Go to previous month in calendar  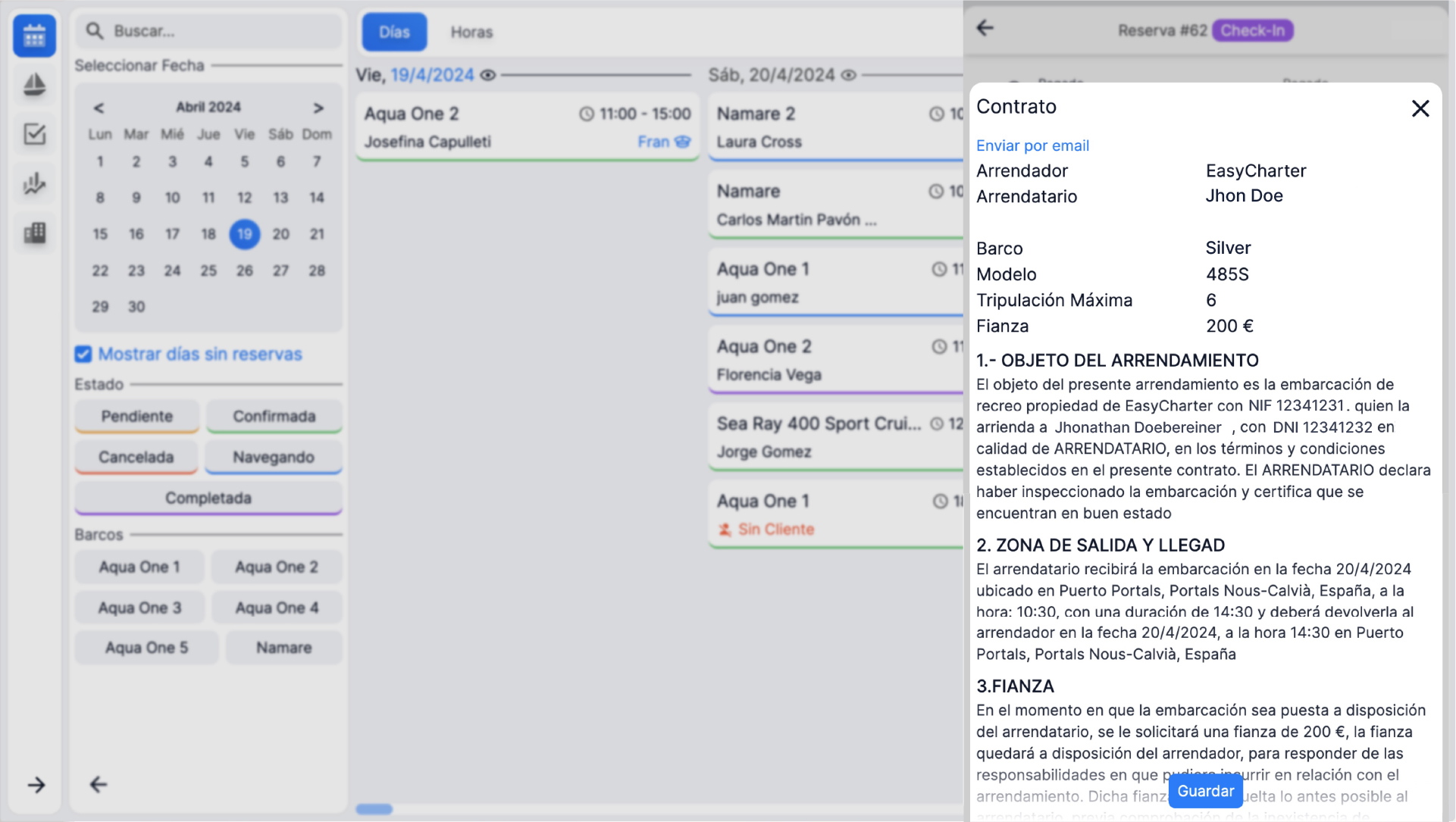click(x=99, y=108)
